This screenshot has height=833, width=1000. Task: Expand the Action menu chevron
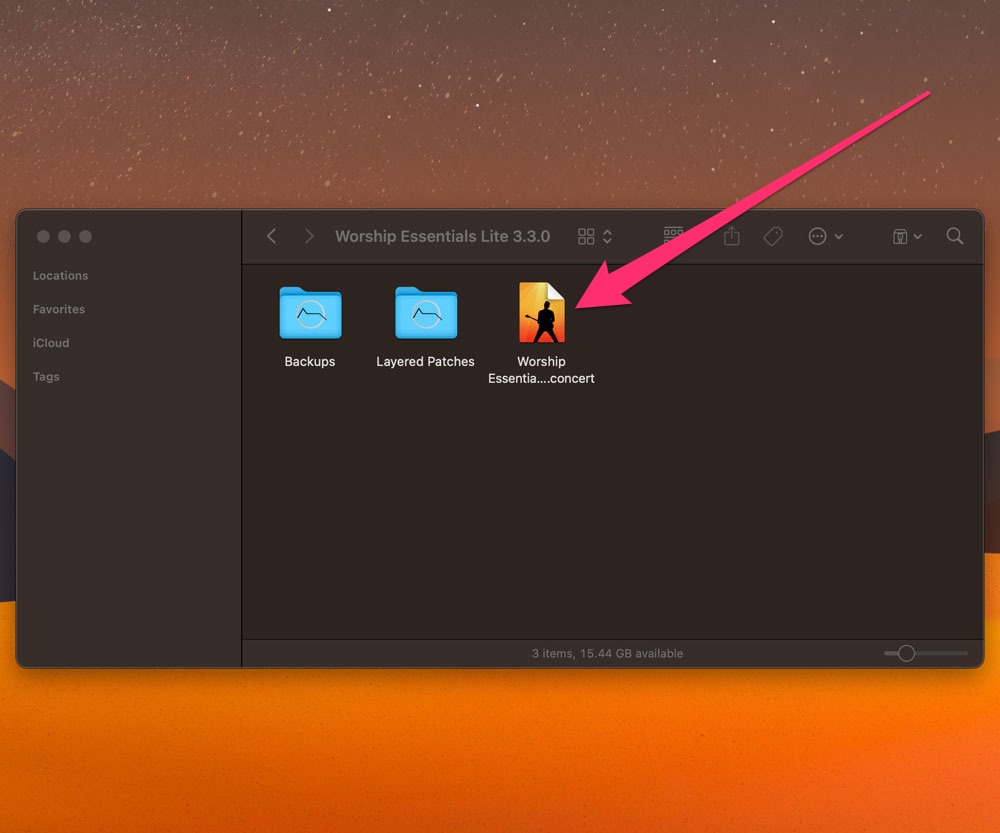839,237
